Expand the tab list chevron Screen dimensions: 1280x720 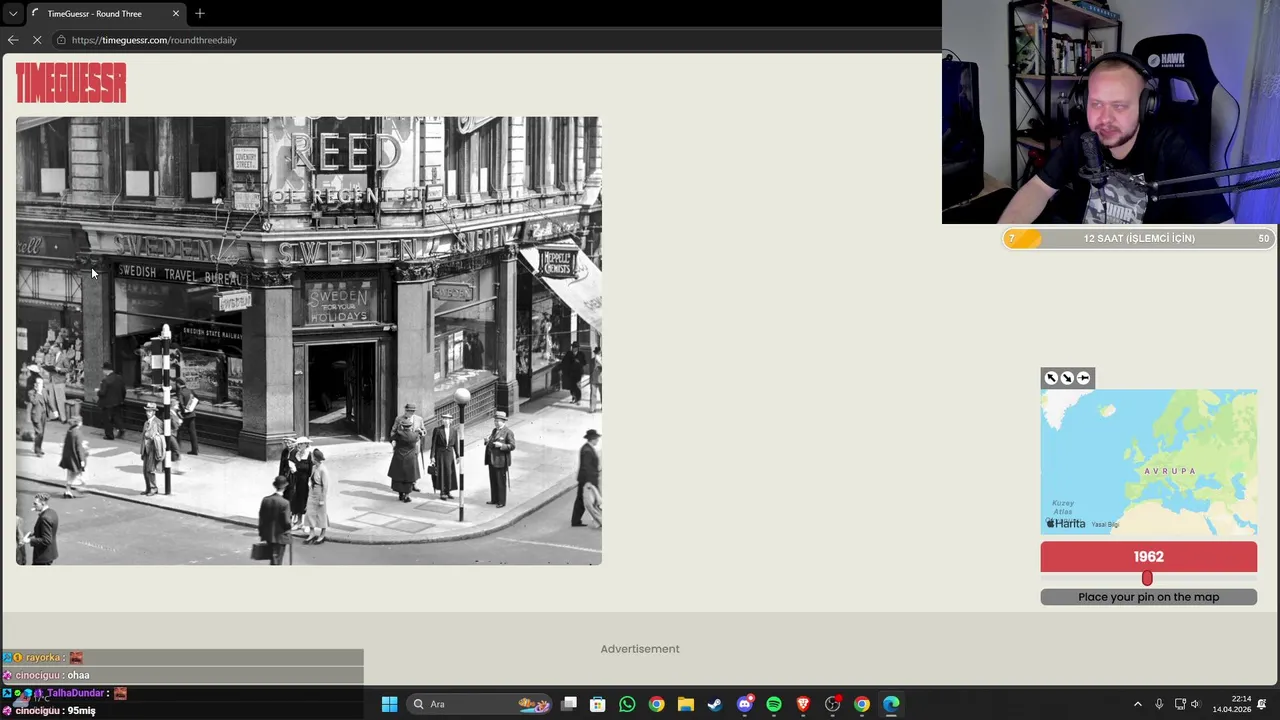13,14
